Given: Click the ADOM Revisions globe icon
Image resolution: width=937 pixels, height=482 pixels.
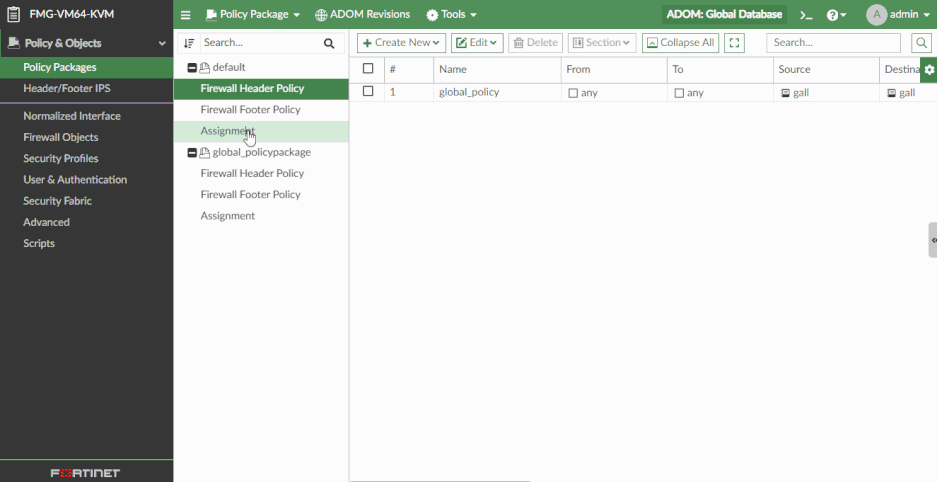Looking at the screenshot, I should click(x=321, y=15).
